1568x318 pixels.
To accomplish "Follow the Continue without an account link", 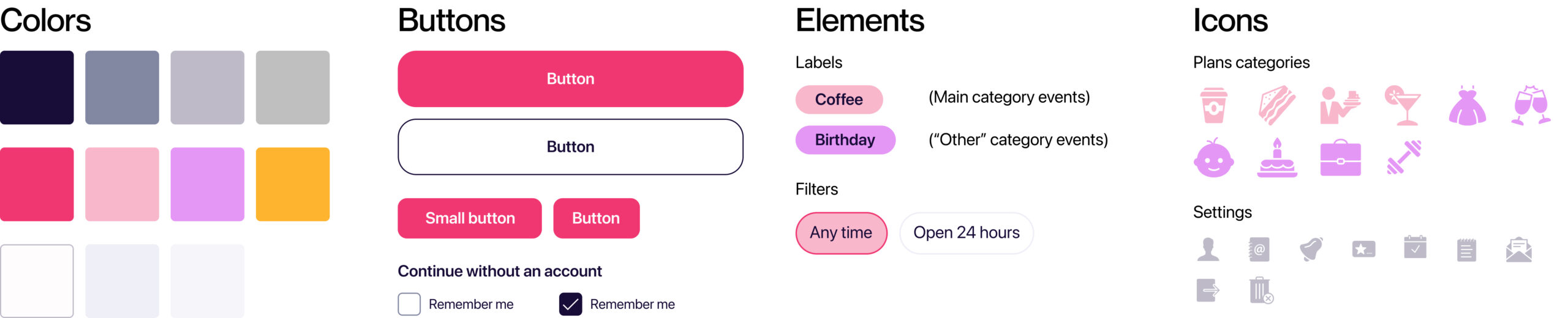I will tap(500, 271).
